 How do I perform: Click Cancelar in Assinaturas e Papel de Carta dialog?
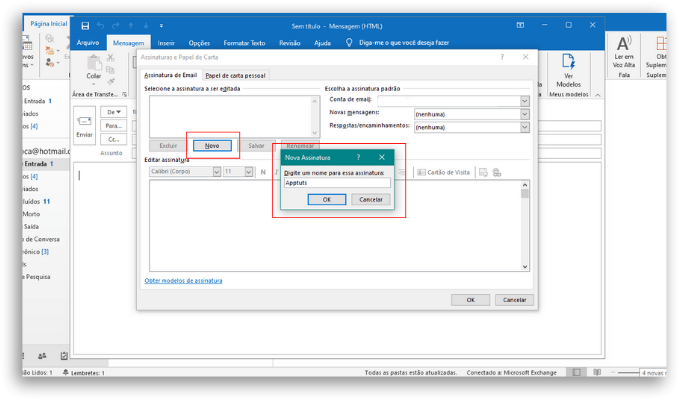514,300
